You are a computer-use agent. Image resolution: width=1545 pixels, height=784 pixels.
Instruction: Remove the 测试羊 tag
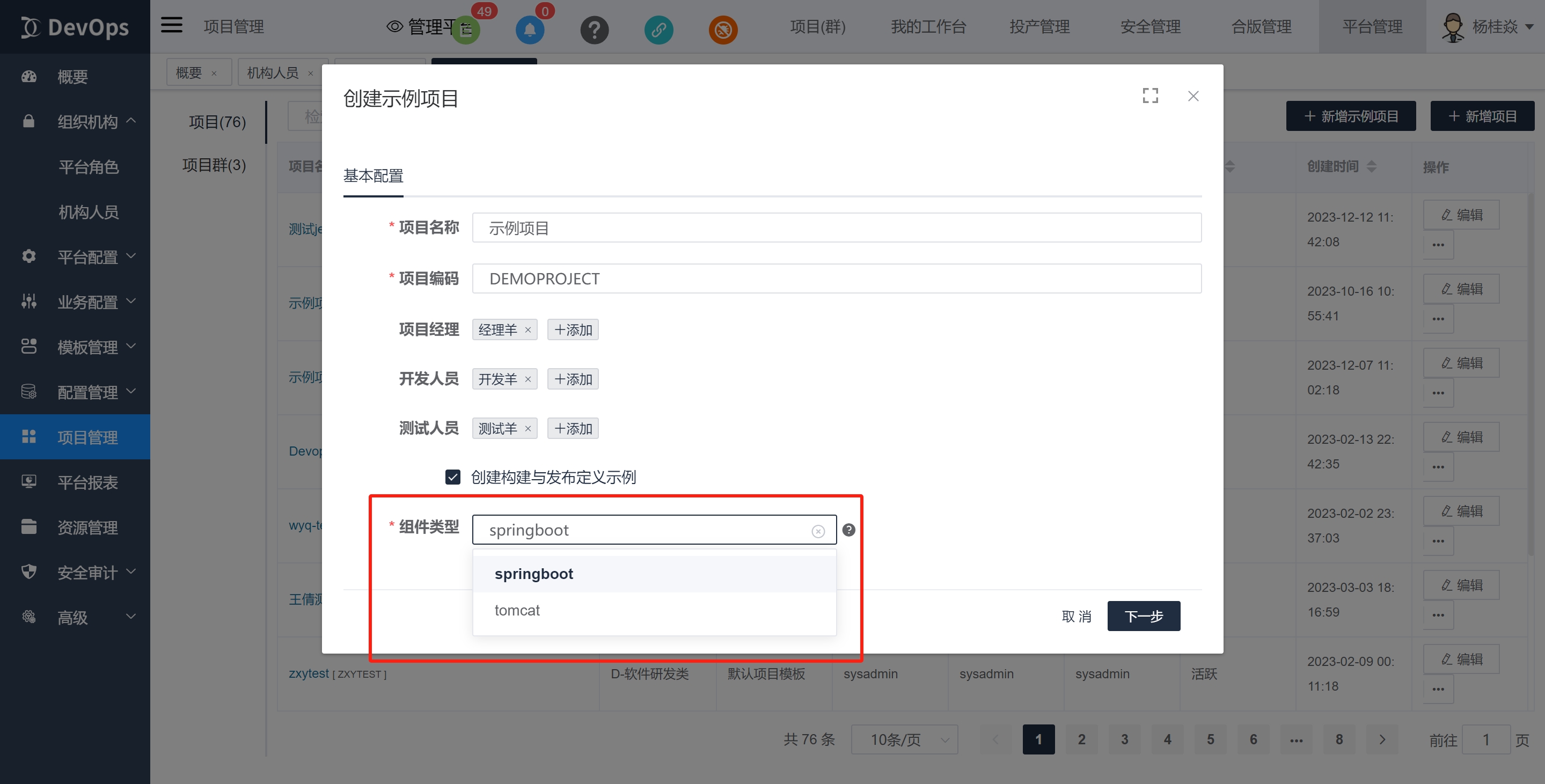(528, 429)
